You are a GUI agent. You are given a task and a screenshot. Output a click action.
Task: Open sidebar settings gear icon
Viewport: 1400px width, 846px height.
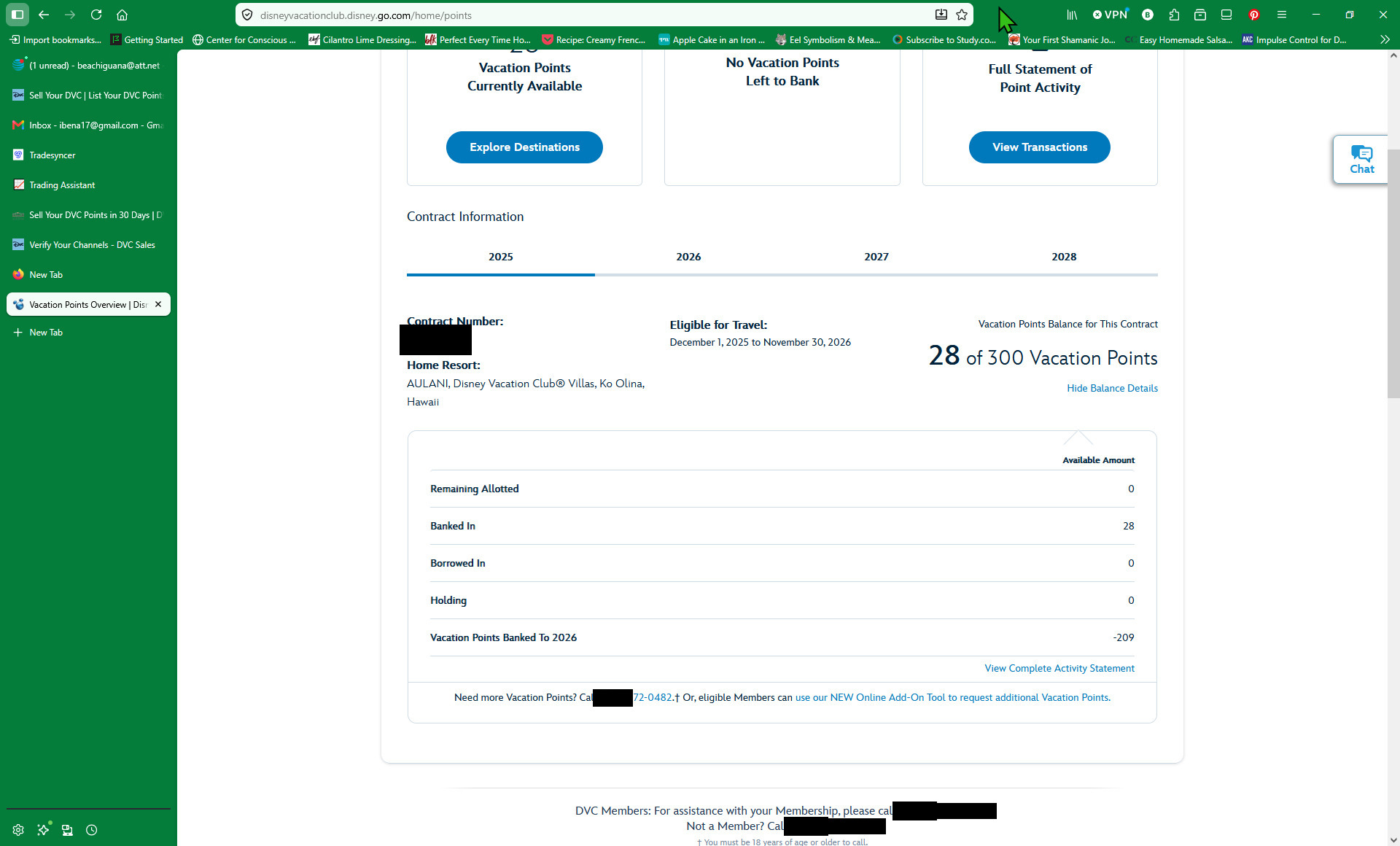18,830
